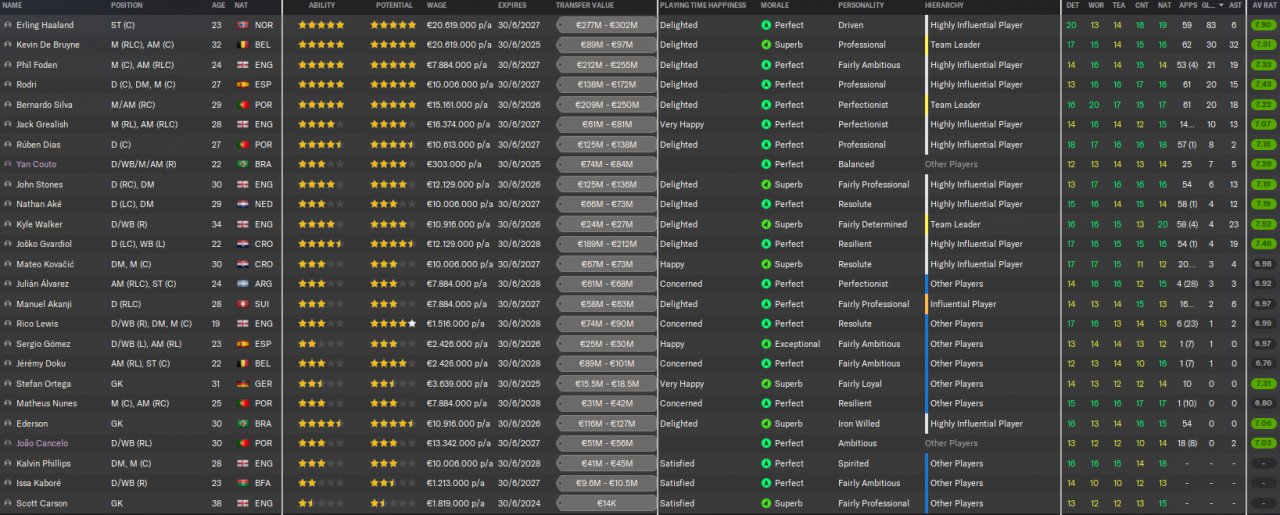The height and width of the screenshot is (515, 1280).
Task: Sort by the APPS column header
Action: 1187,6
